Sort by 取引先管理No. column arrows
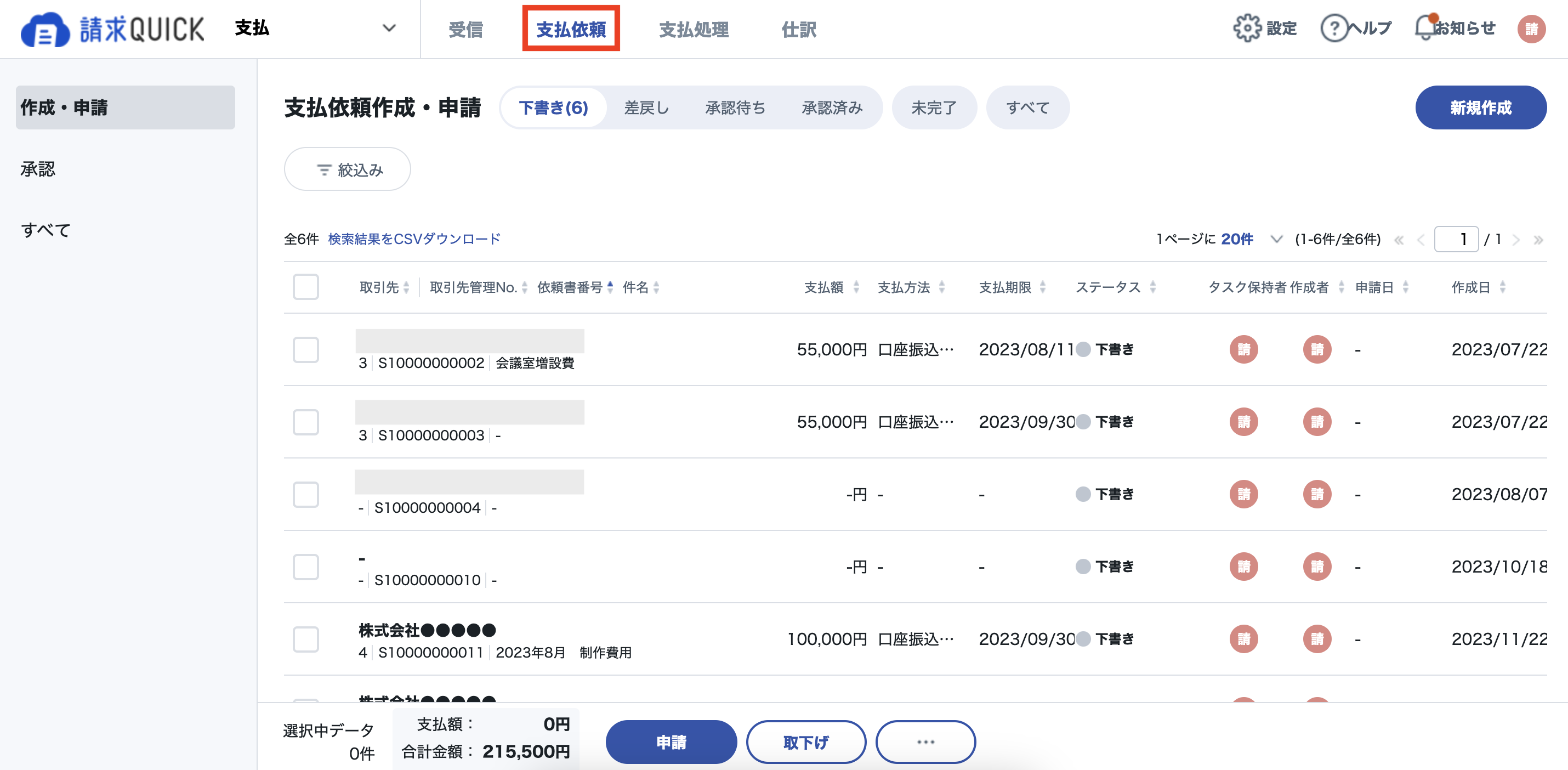This screenshot has width=1568, height=770. pyautogui.click(x=525, y=287)
